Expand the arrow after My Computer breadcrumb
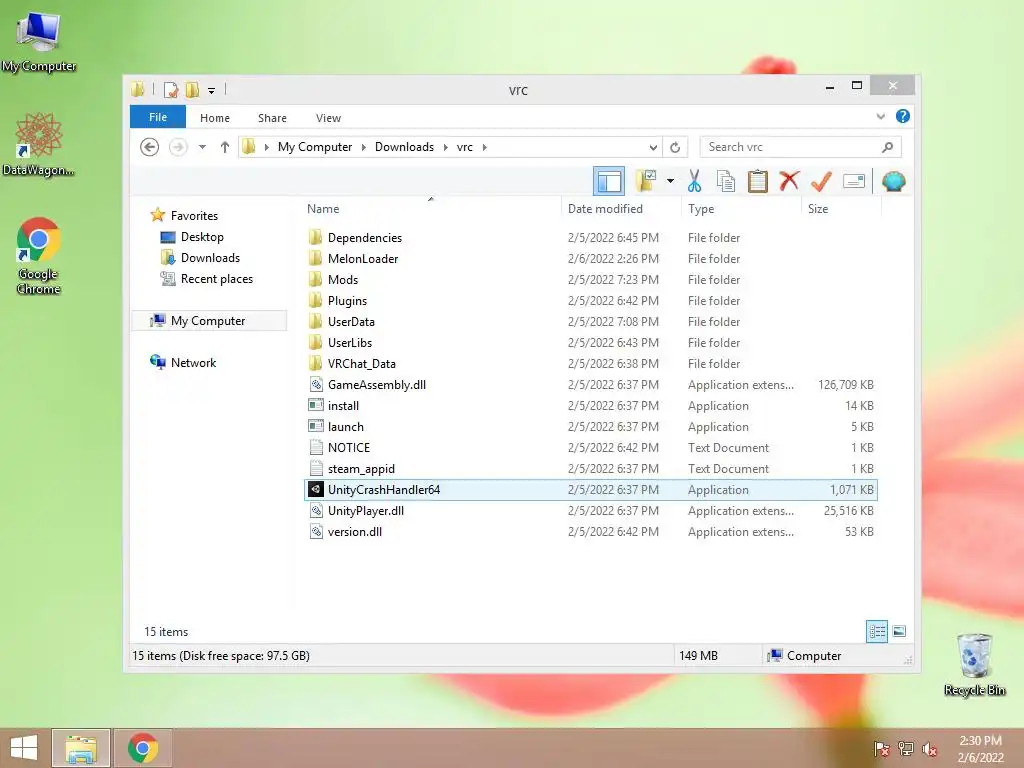Viewport: 1024px width, 768px height. (364, 148)
